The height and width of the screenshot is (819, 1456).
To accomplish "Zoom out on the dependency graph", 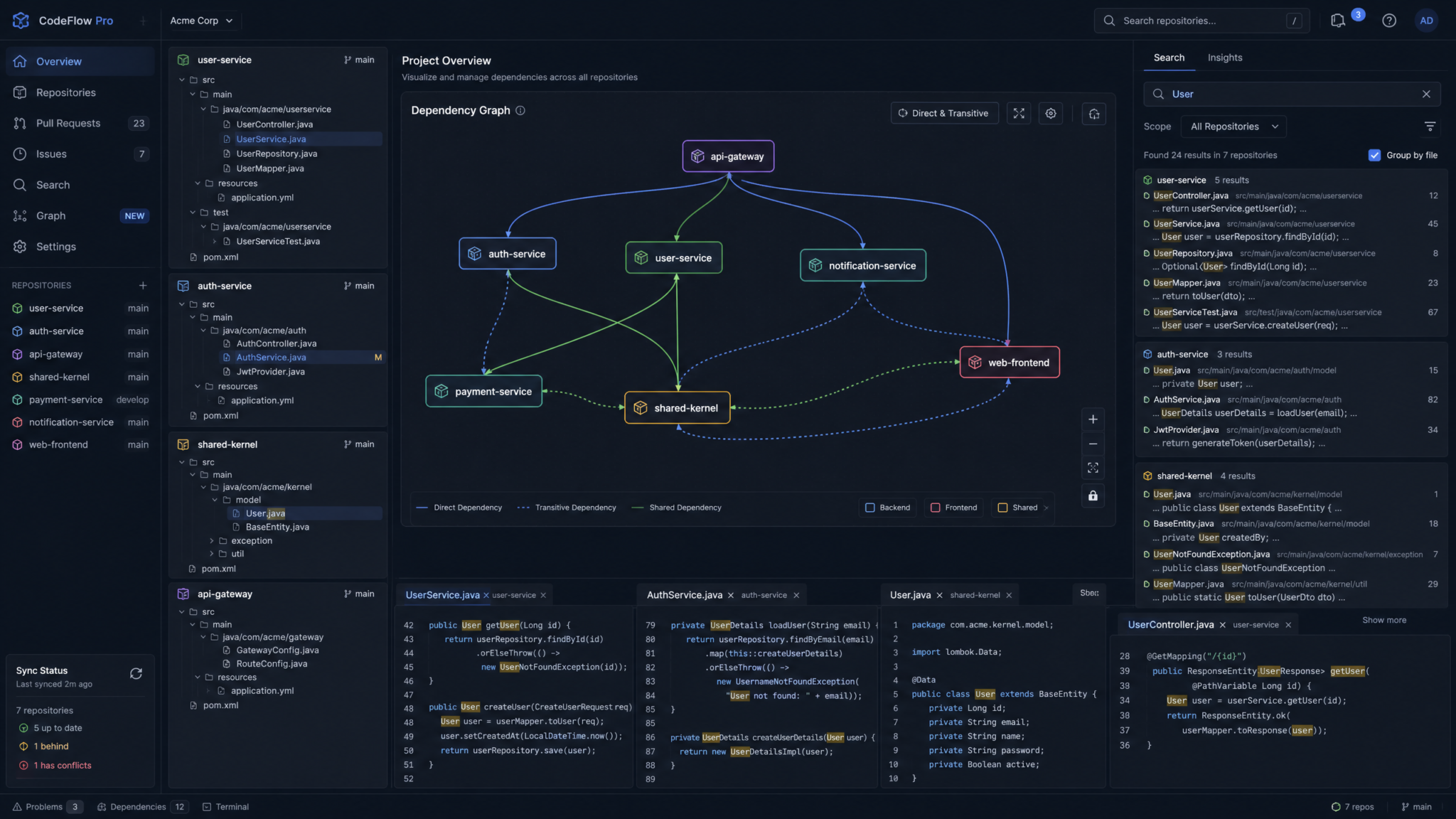I will [1093, 444].
